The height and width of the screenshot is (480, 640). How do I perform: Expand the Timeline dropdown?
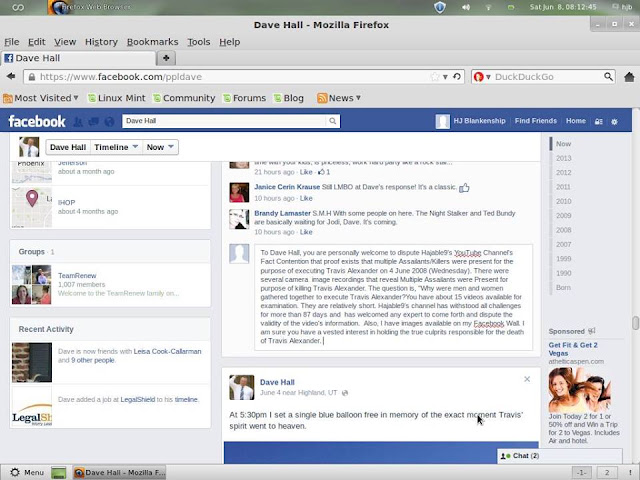[x=116, y=147]
